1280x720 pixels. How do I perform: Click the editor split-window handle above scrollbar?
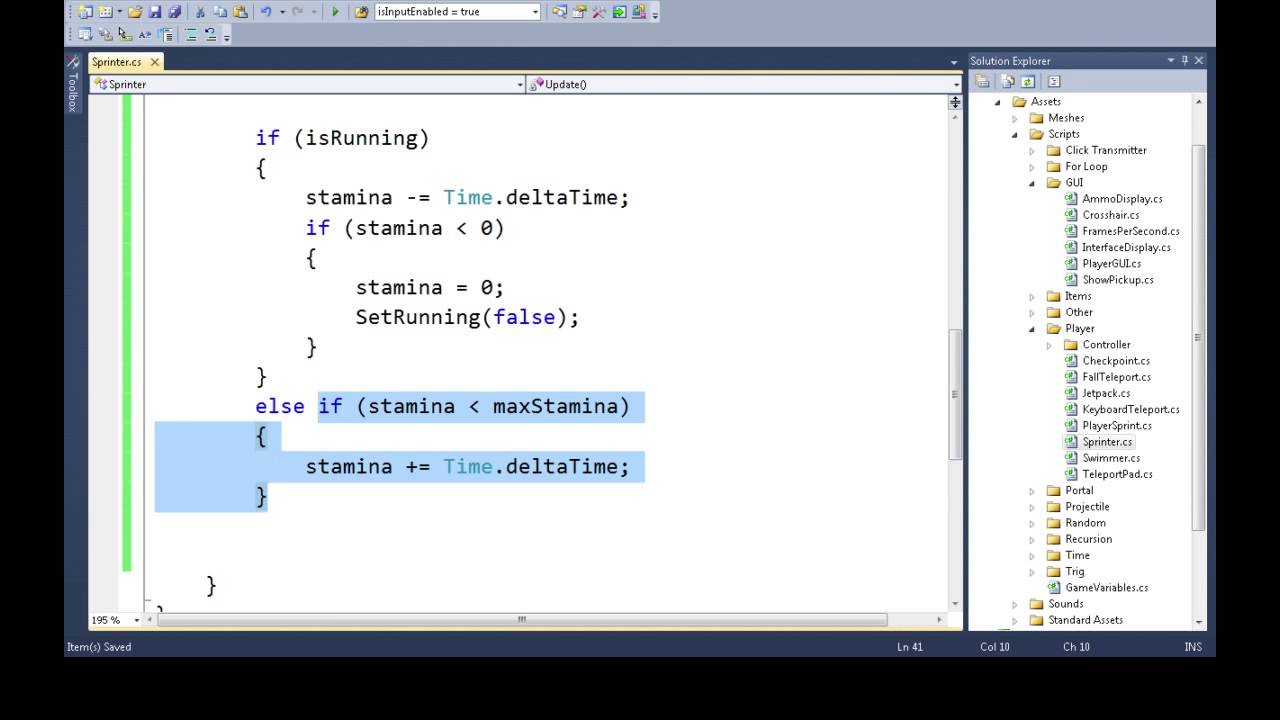coord(955,102)
